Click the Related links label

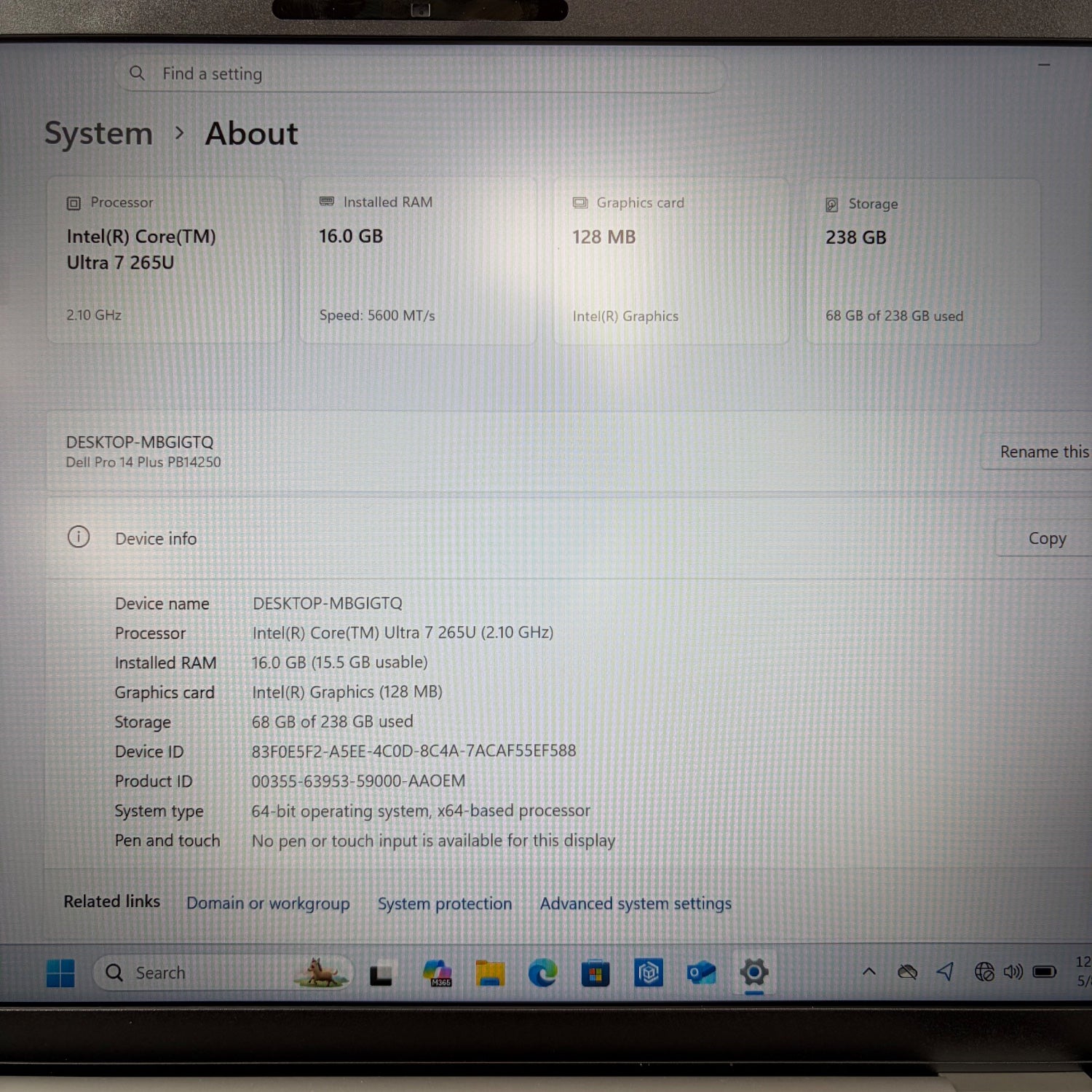coord(111,901)
